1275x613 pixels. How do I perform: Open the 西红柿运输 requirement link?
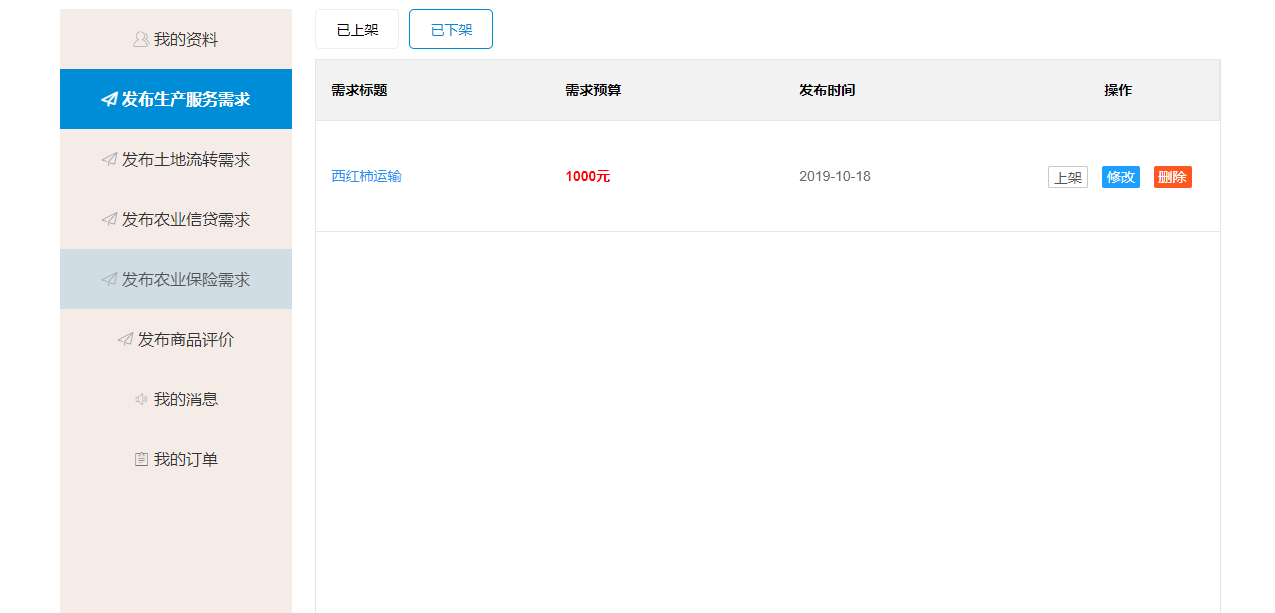366,177
